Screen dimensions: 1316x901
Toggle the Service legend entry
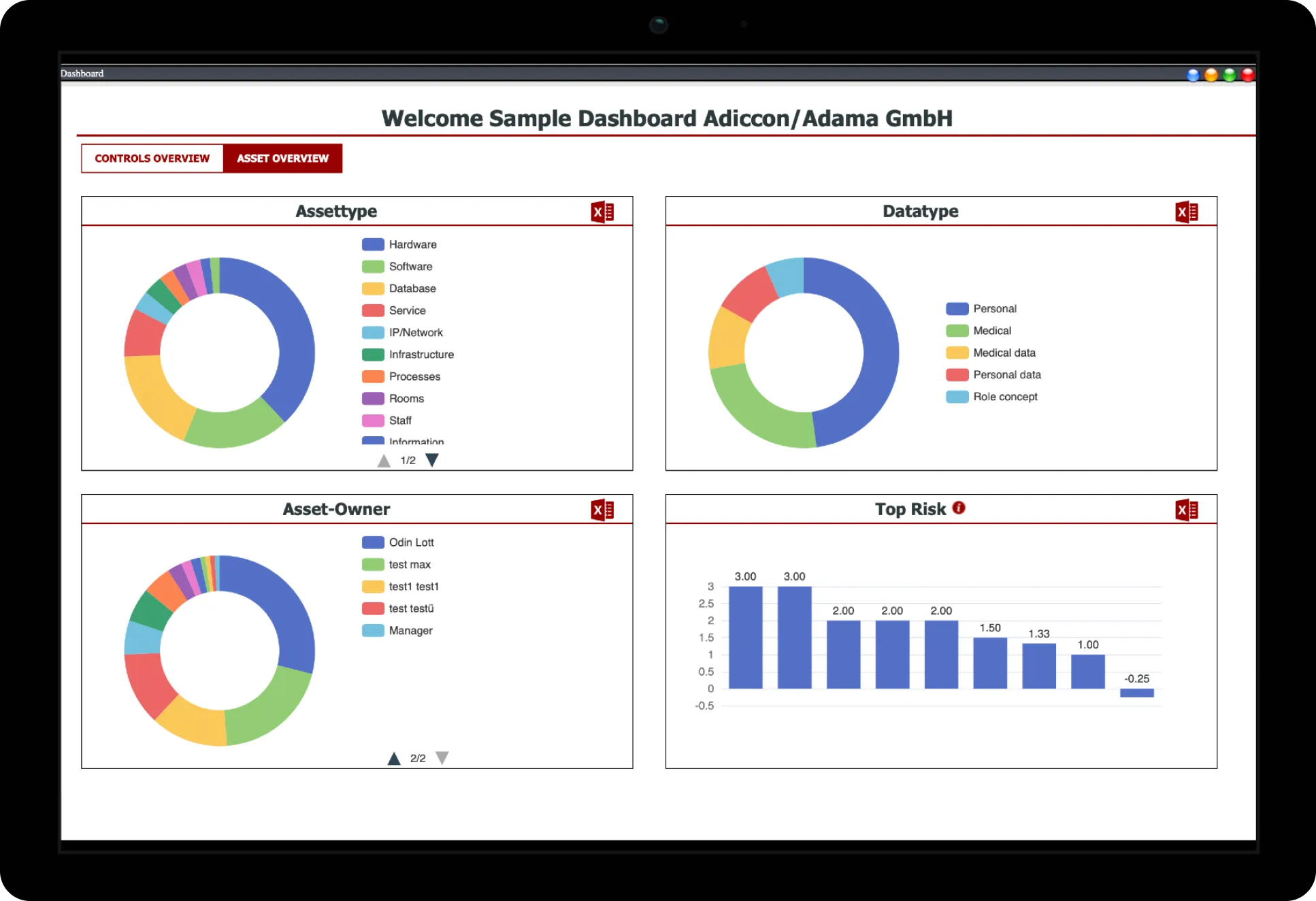(394, 310)
